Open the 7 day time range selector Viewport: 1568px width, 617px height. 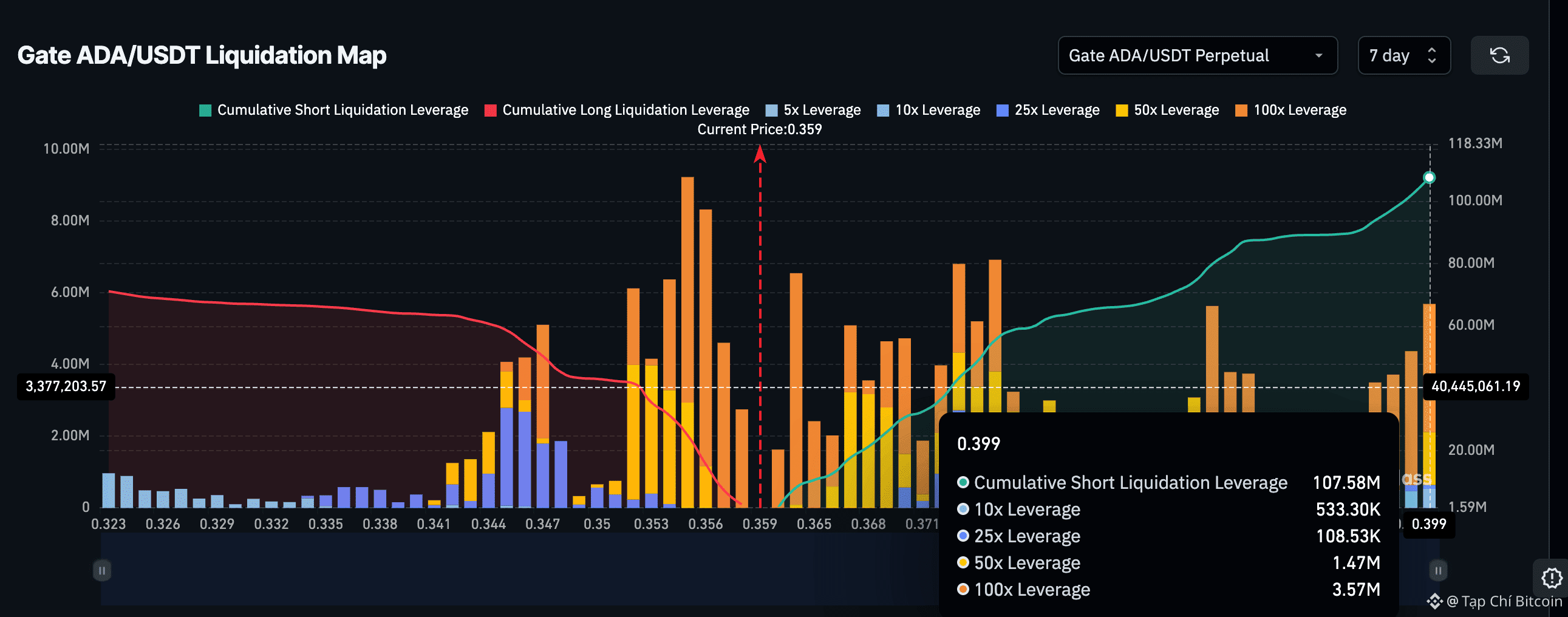pos(1403,55)
